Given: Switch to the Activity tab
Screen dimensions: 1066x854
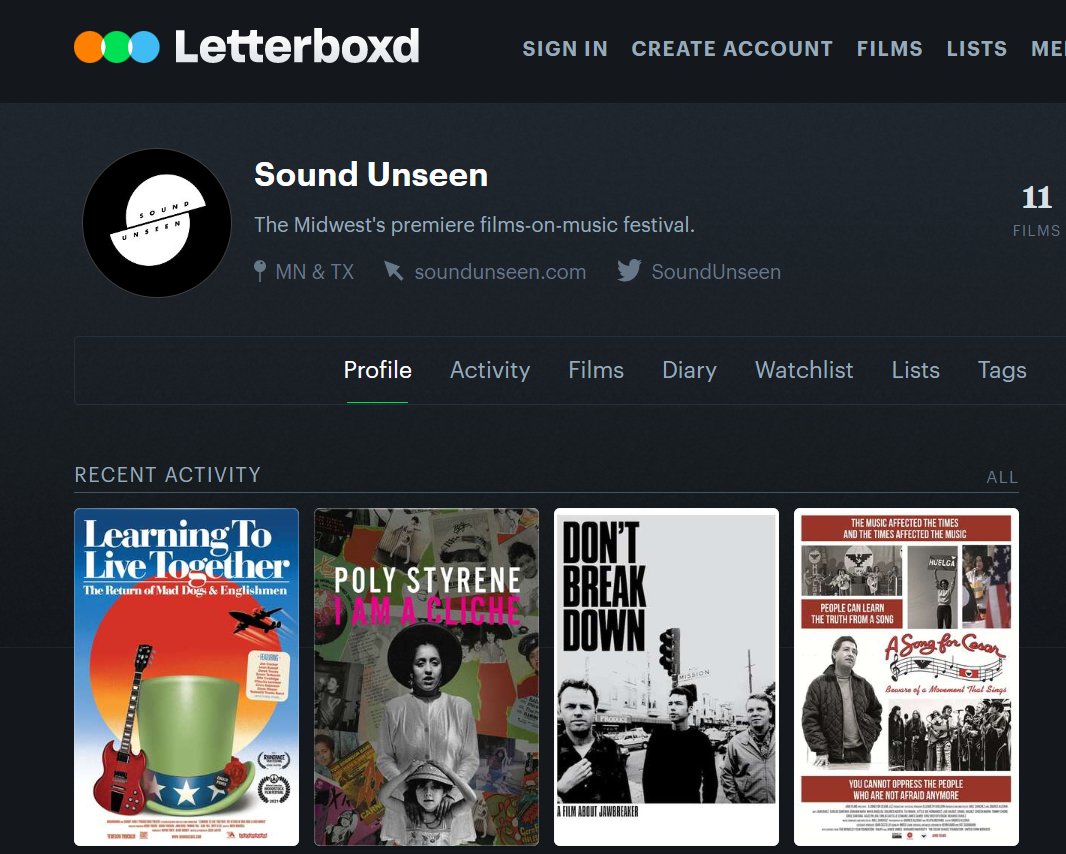Looking at the screenshot, I should (490, 370).
